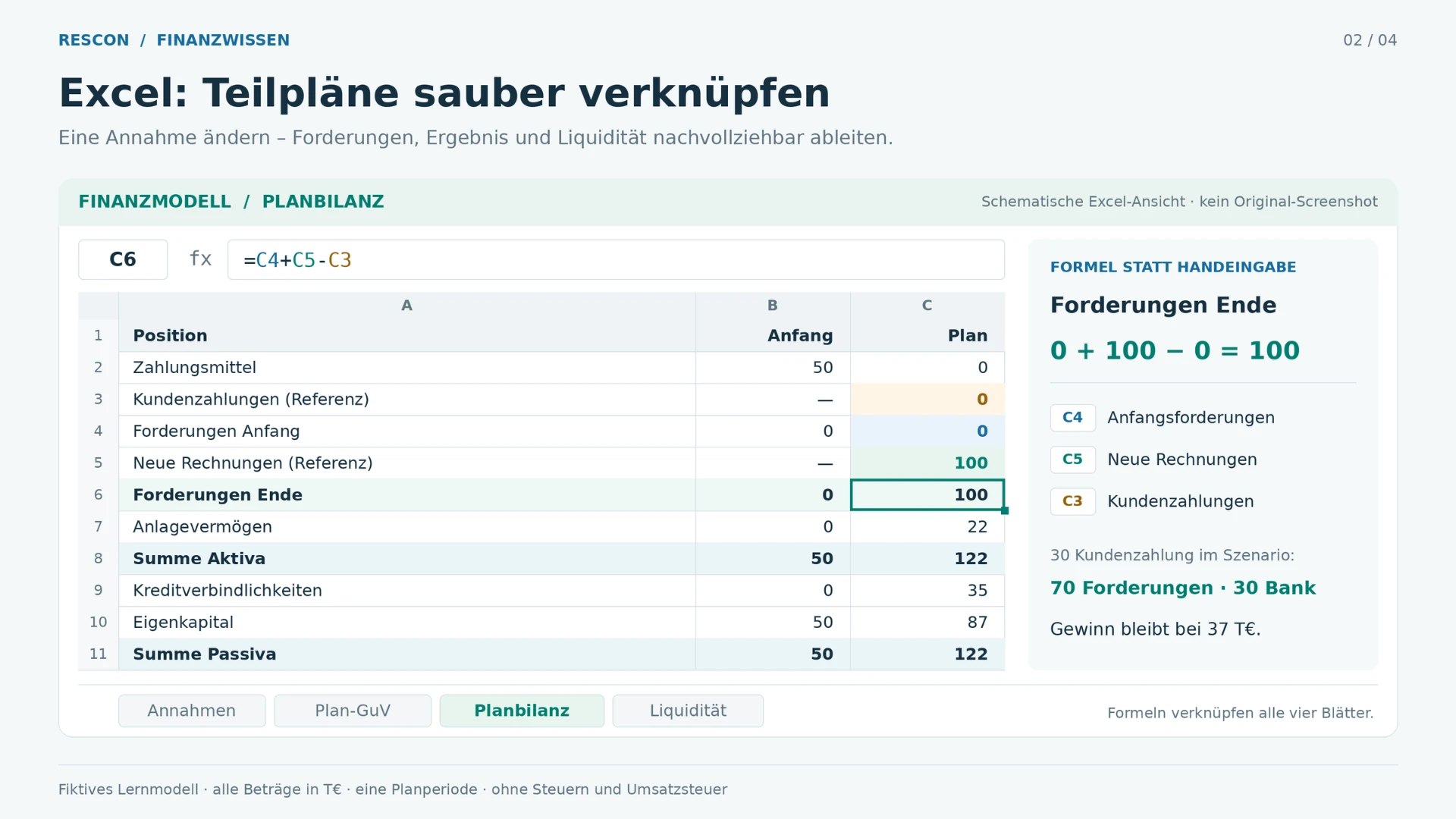This screenshot has width=1456, height=819.
Task: Click the 02 / 04 page indicator
Action: [1370, 40]
